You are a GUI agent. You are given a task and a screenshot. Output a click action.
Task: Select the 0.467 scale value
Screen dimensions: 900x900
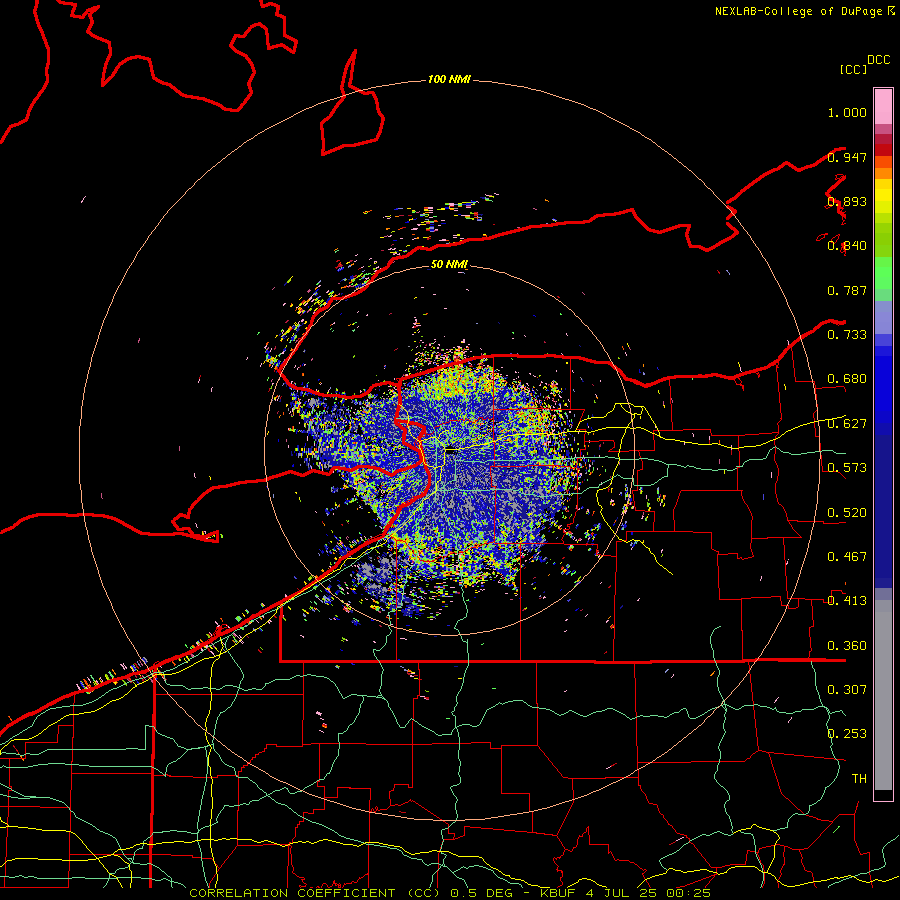pyautogui.click(x=847, y=557)
